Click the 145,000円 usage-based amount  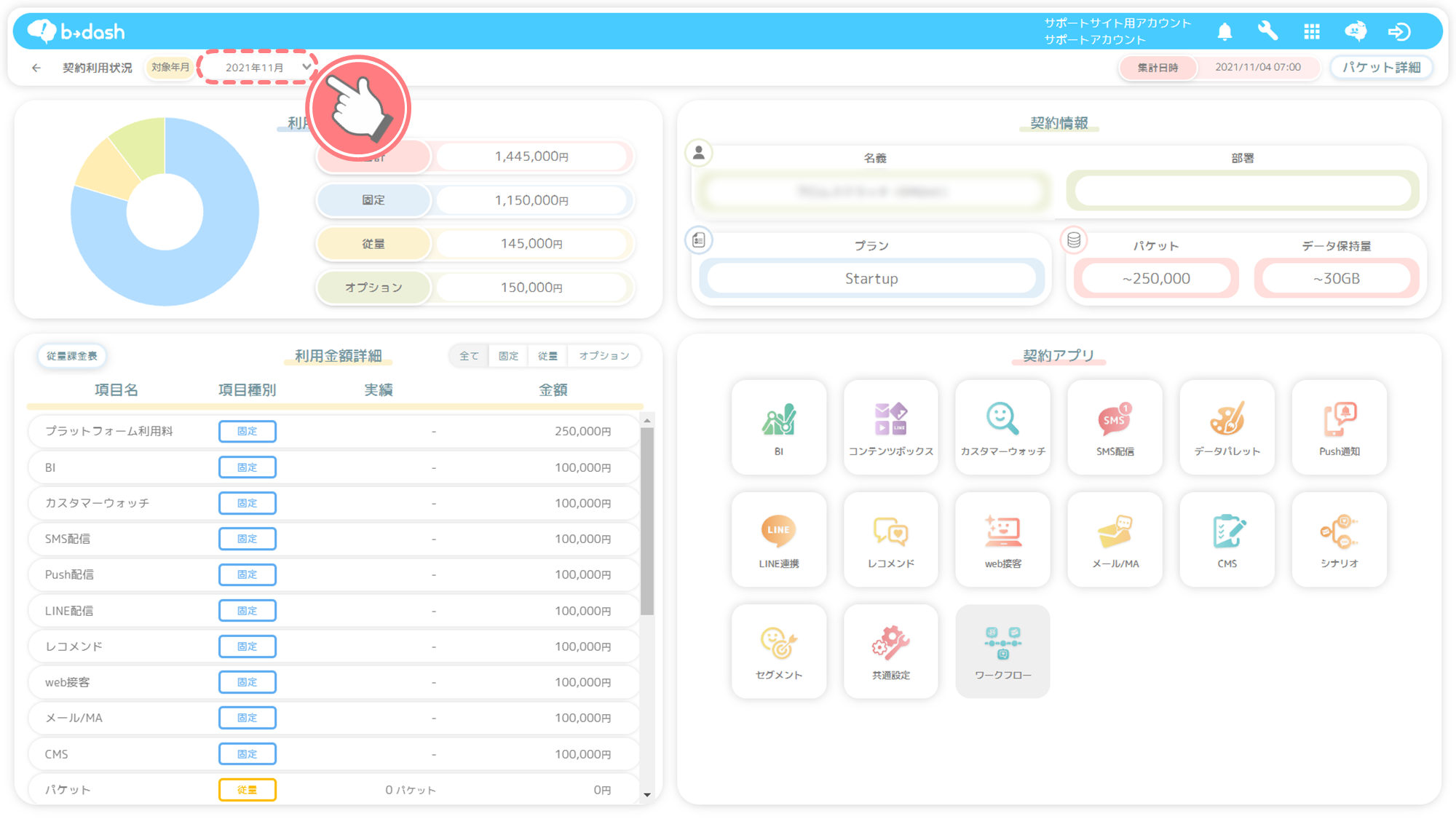(531, 244)
